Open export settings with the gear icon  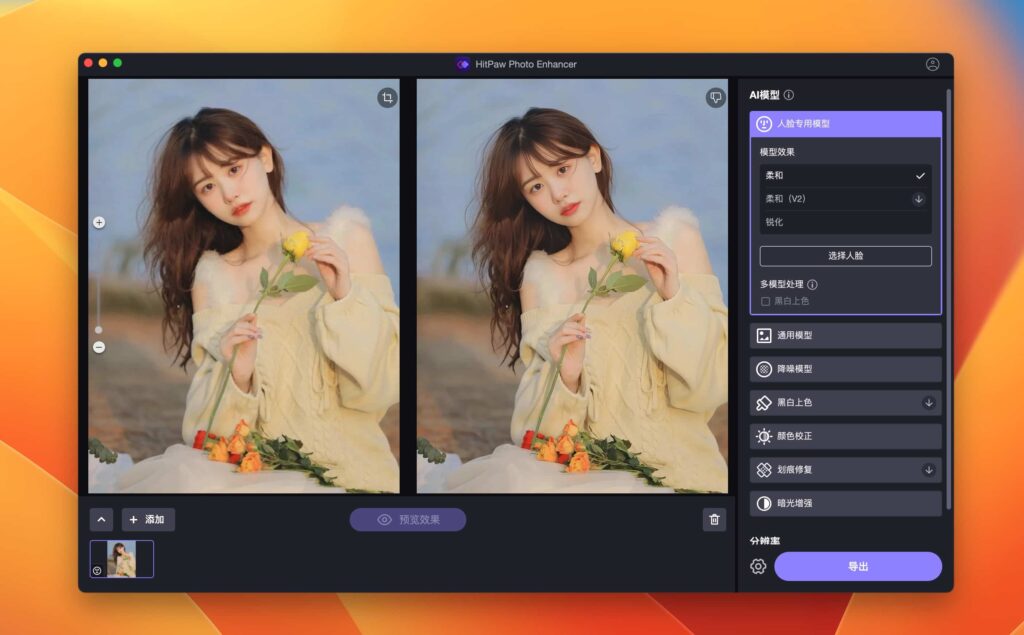pyautogui.click(x=757, y=565)
